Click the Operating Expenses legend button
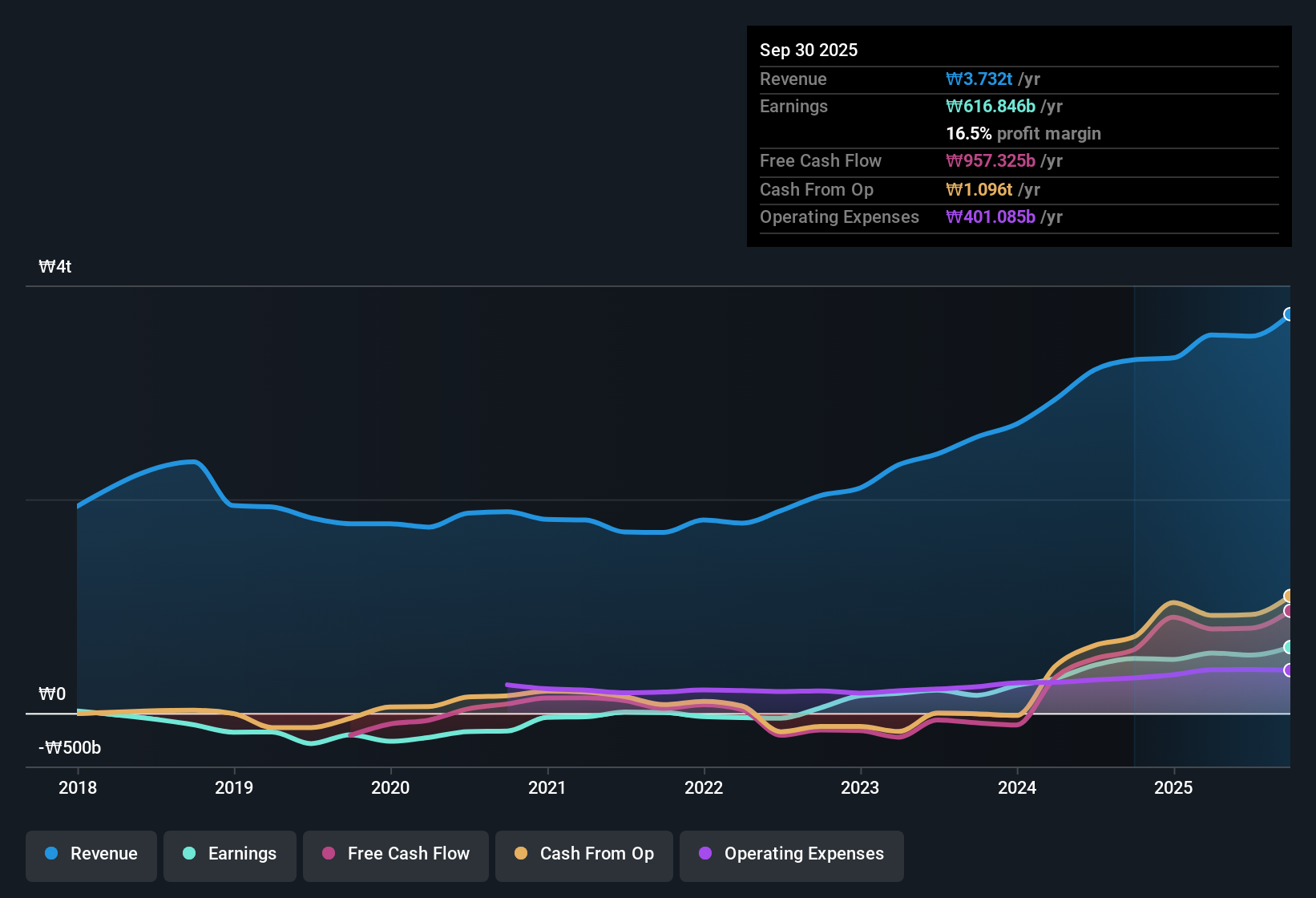The width and height of the screenshot is (1316, 898). 791,855
